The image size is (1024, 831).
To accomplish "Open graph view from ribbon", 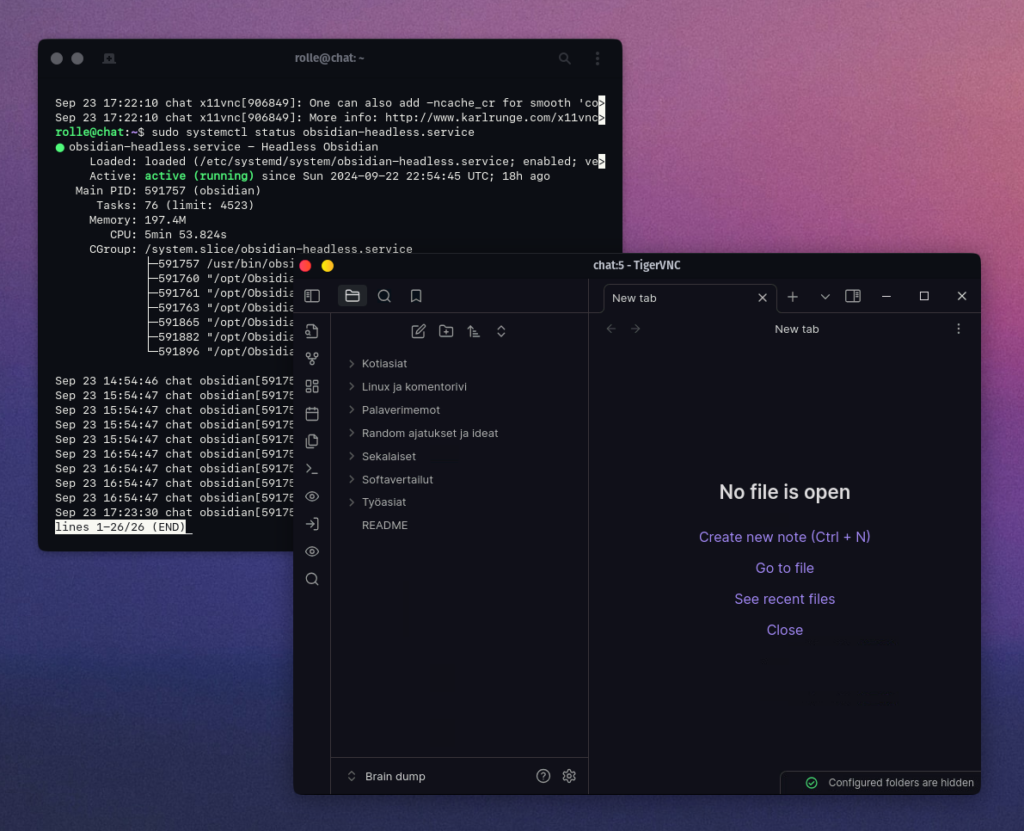I will pos(312,359).
